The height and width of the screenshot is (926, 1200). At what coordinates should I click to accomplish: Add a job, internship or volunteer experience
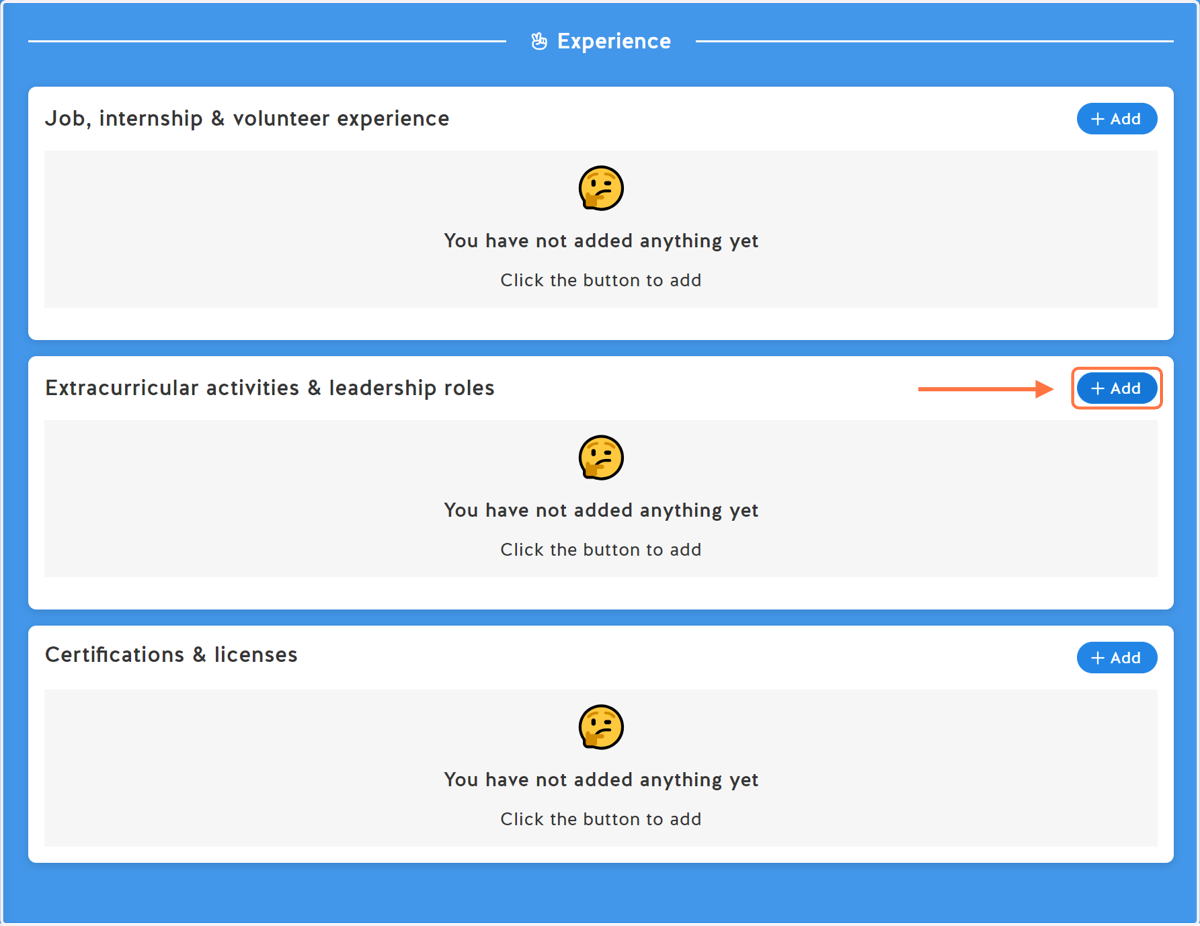click(x=1117, y=119)
